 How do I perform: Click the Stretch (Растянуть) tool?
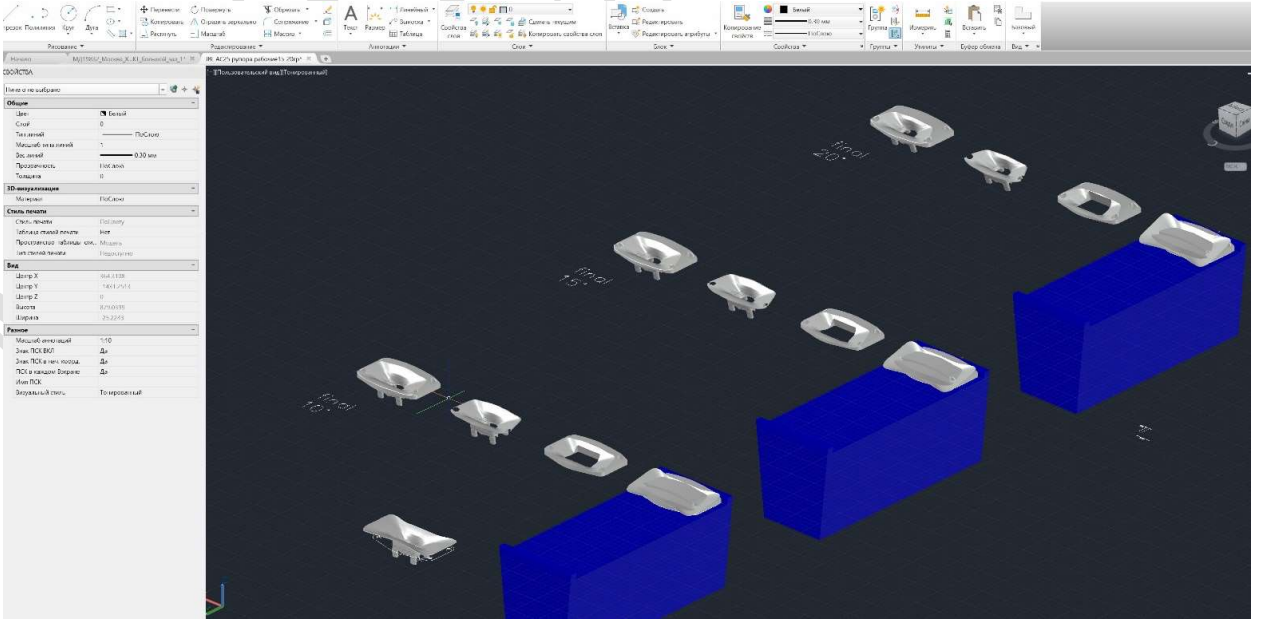161,33
